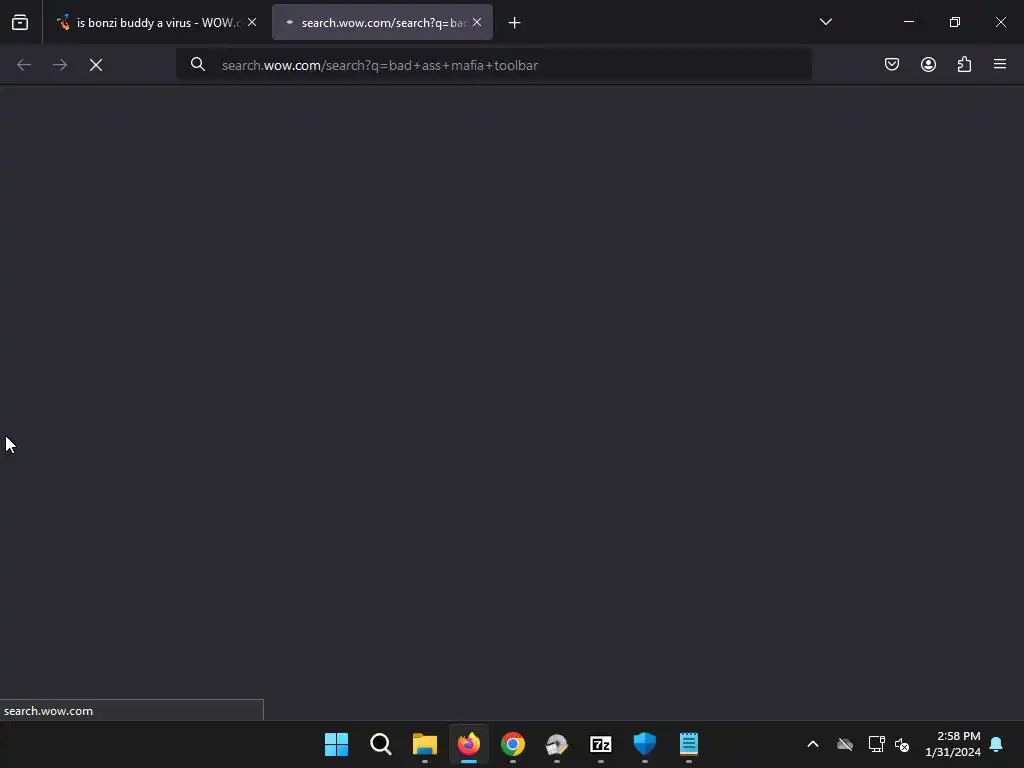This screenshot has height=768, width=1024.
Task: Open Notepad from the taskbar
Action: 689,744
